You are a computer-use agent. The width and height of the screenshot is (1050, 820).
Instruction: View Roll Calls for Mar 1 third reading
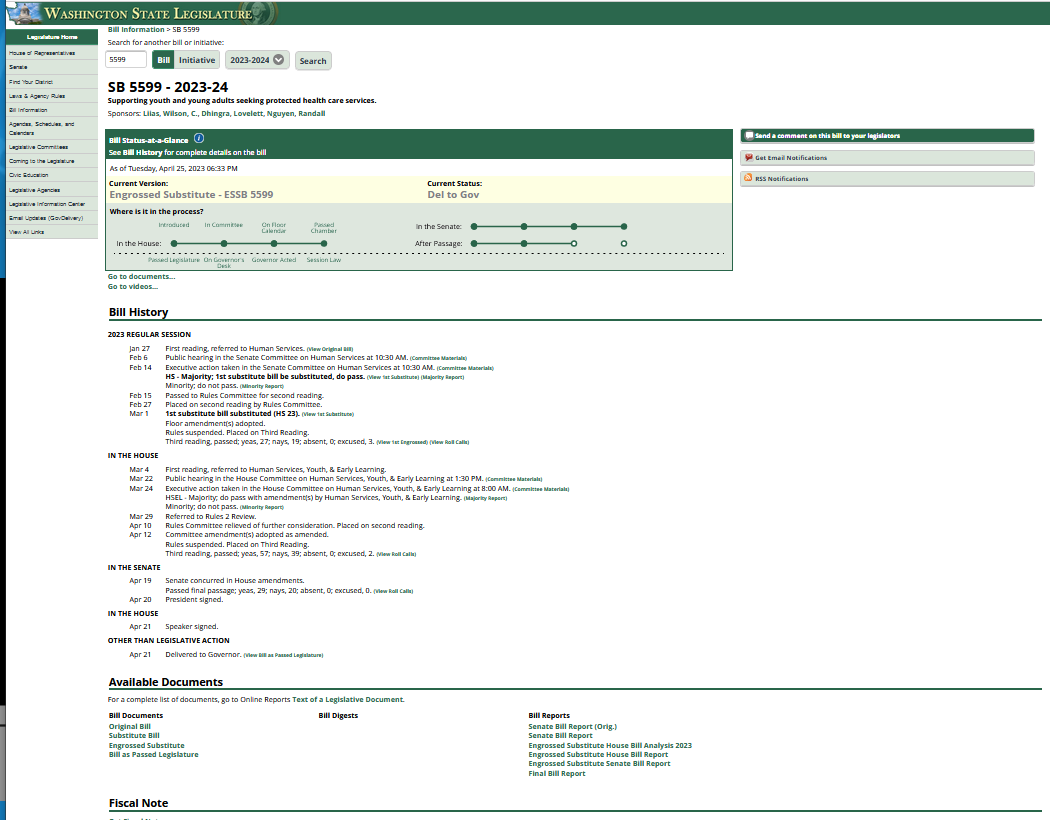449,442
